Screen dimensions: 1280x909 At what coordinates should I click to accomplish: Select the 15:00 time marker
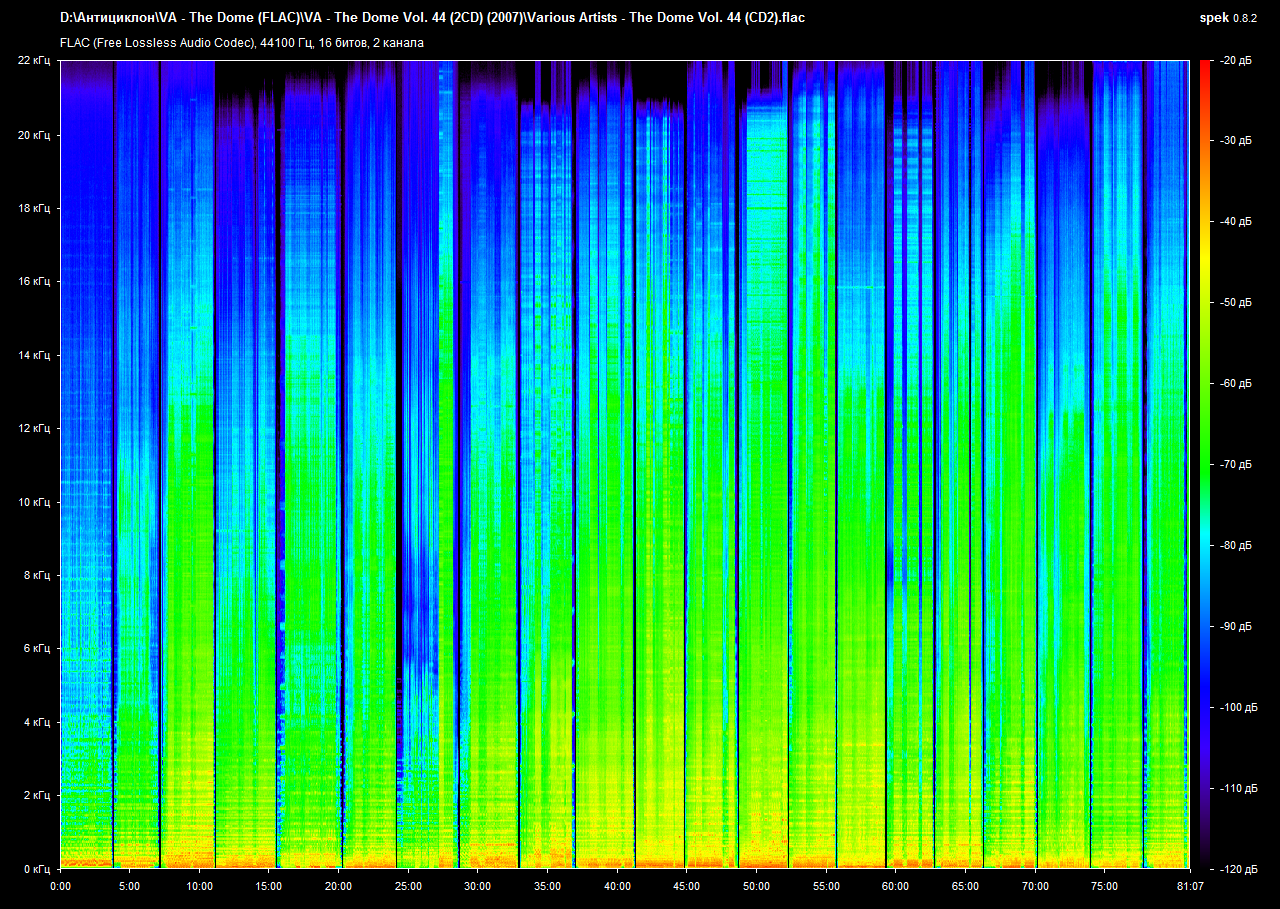tap(269, 886)
